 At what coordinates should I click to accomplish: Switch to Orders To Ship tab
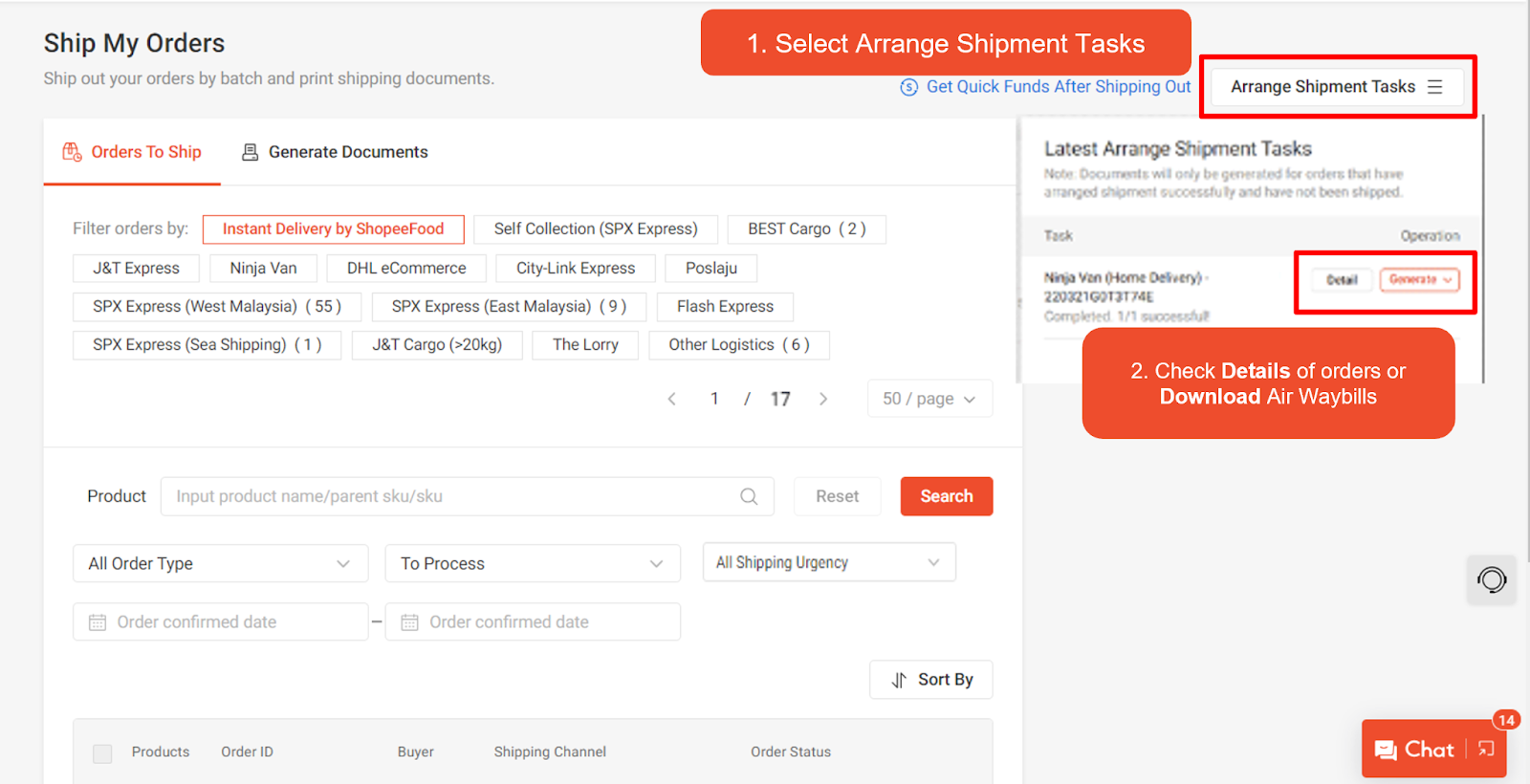click(132, 152)
